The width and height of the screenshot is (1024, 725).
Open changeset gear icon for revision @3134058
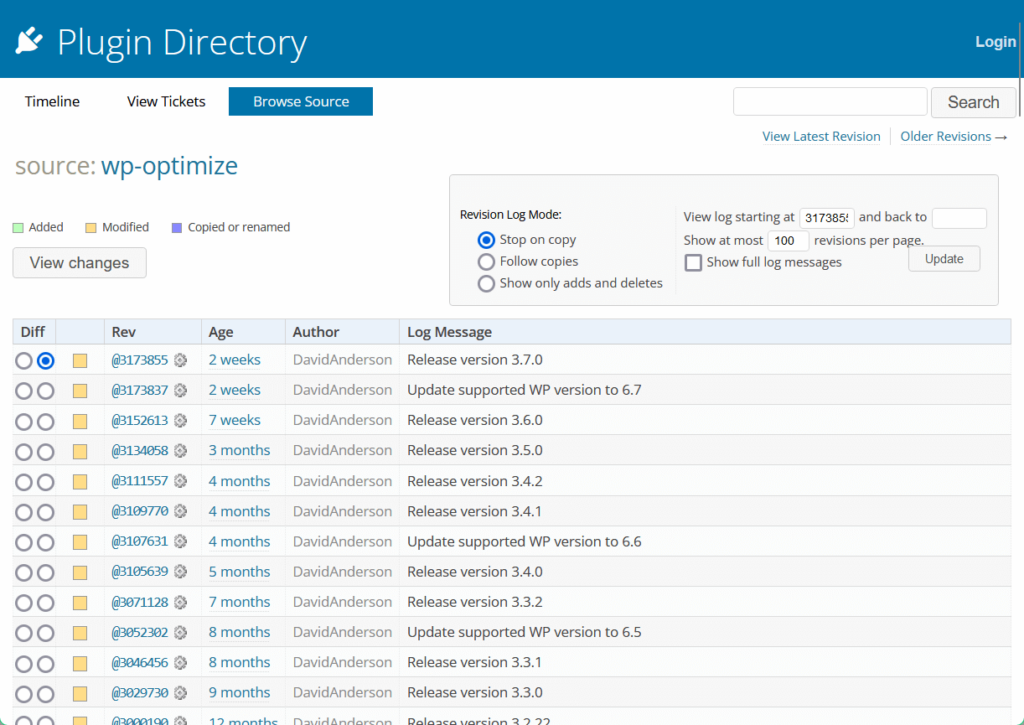click(181, 451)
